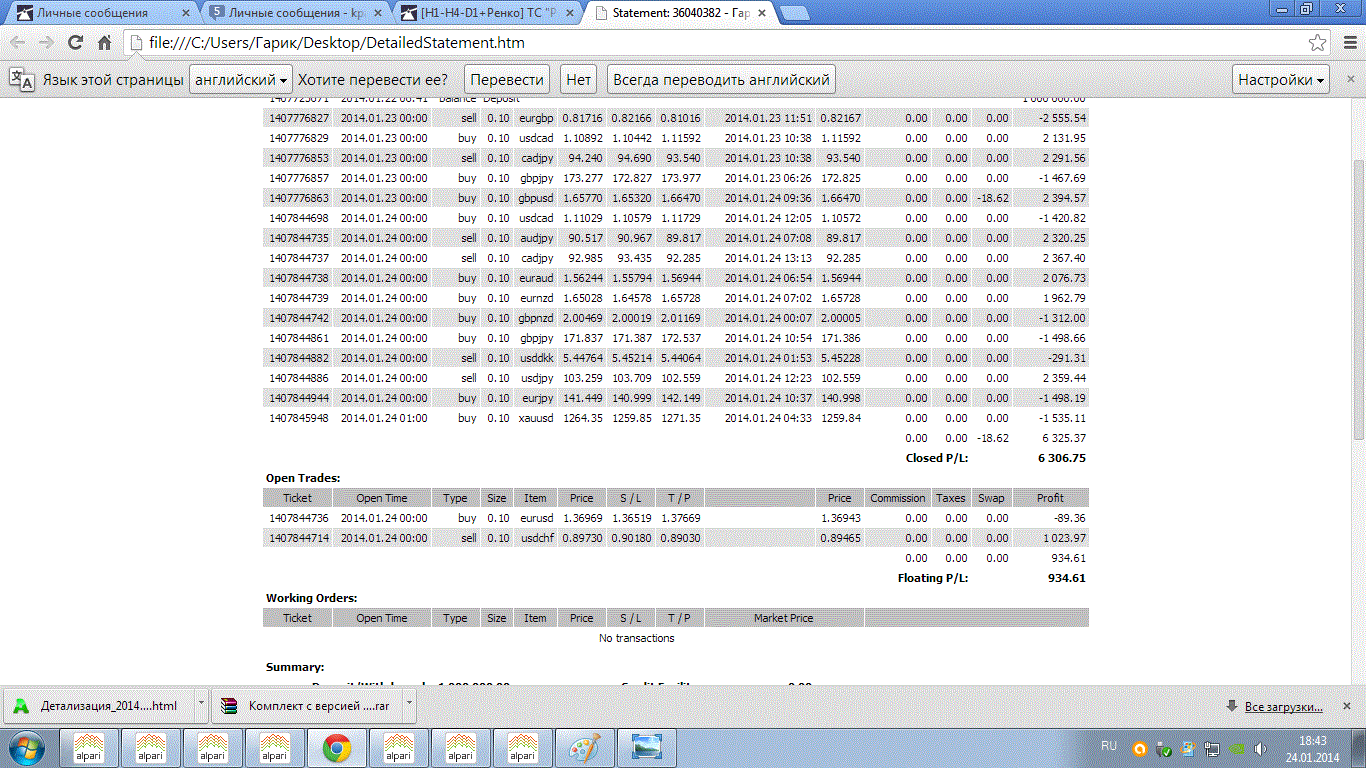Open a new browser tab

(794, 13)
